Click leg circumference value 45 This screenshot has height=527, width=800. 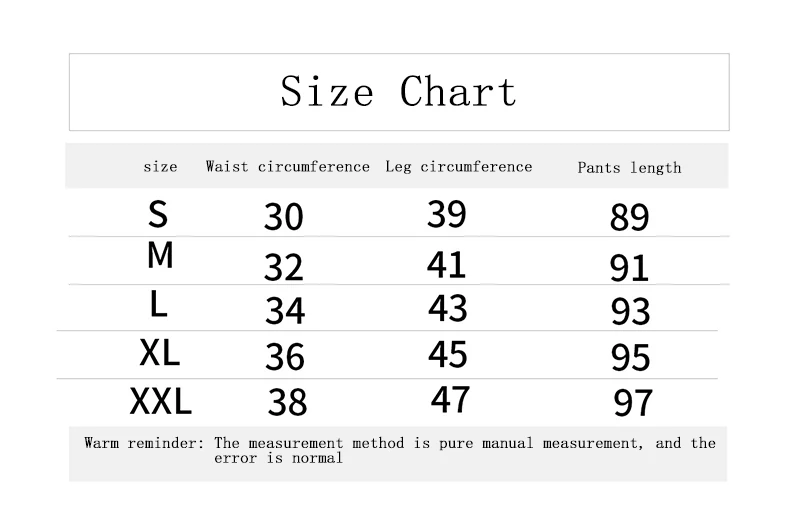pos(448,354)
